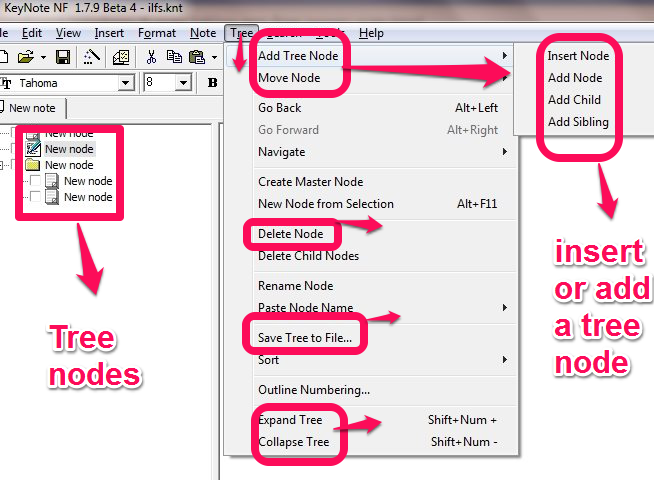654x480 pixels.
Task: Choose Delete Child Nodes entry
Action: 371,256
